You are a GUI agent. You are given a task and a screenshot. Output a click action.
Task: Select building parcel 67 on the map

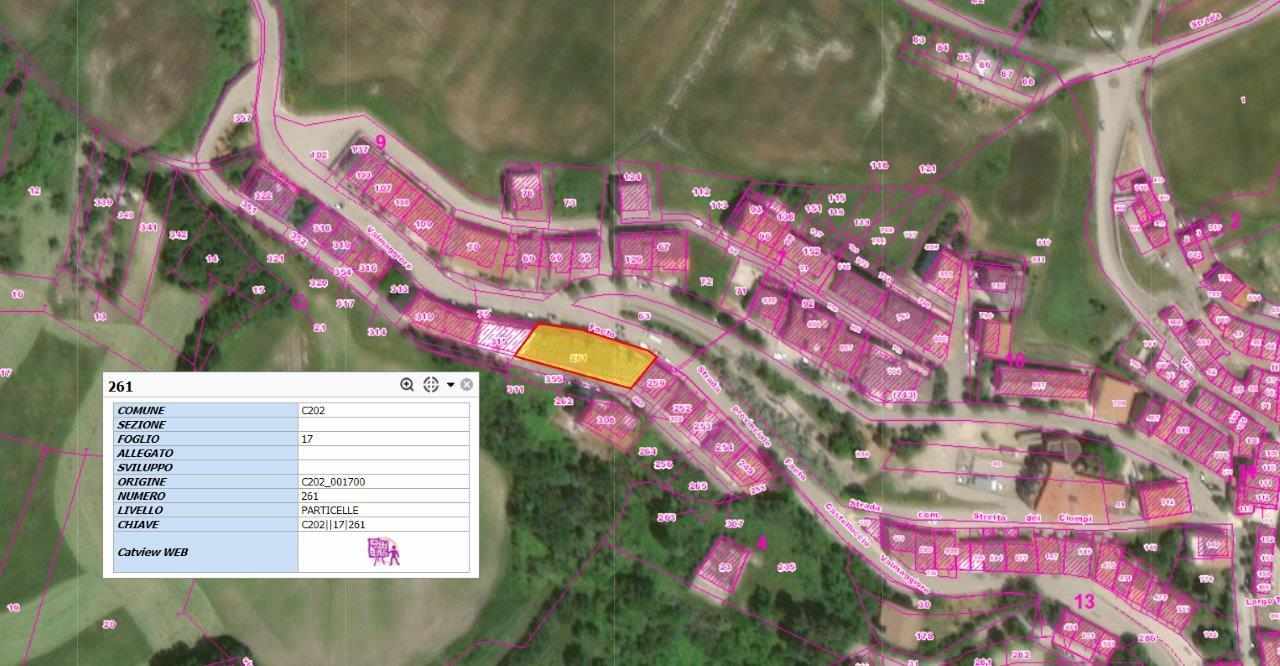(x=664, y=247)
